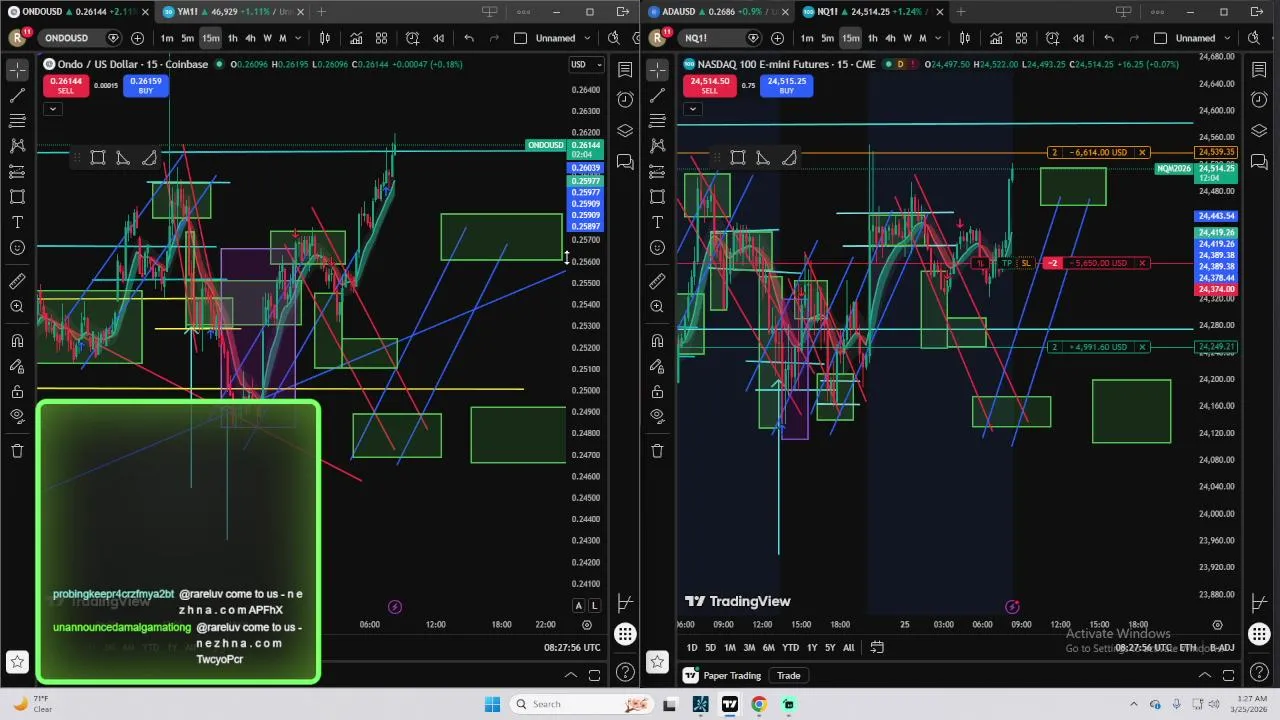Open object tree layers in ONDOUSD right sidebar
Image resolution: width=1280 pixels, height=720 pixels.
pos(625,130)
